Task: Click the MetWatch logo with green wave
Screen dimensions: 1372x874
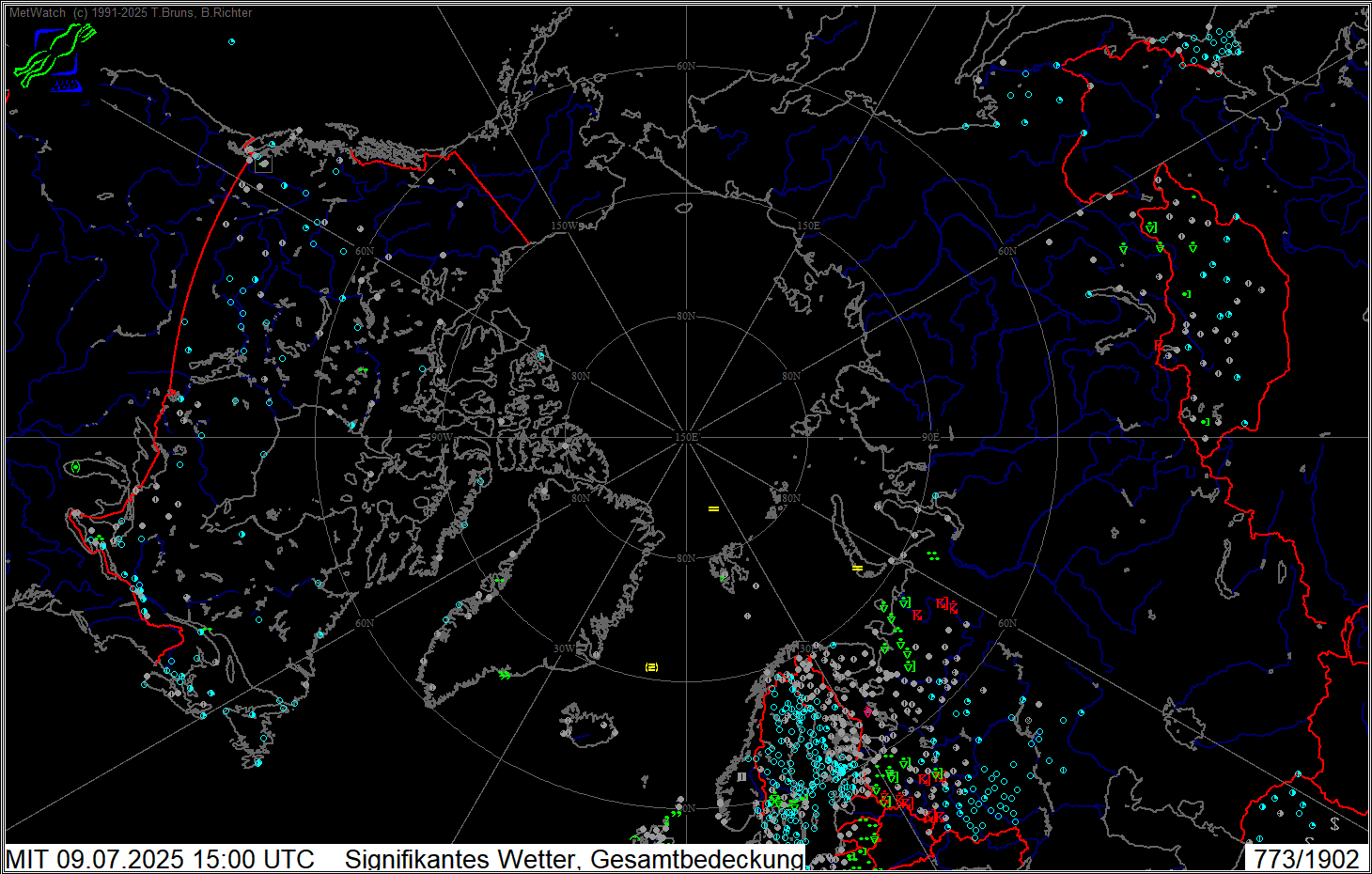Action: coord(55,55)
